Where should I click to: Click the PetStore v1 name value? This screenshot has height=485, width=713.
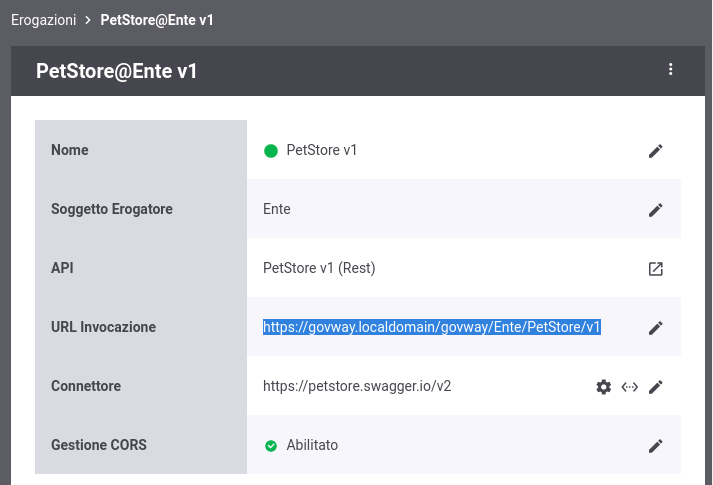pyautogui.click(x=321, y=150)
